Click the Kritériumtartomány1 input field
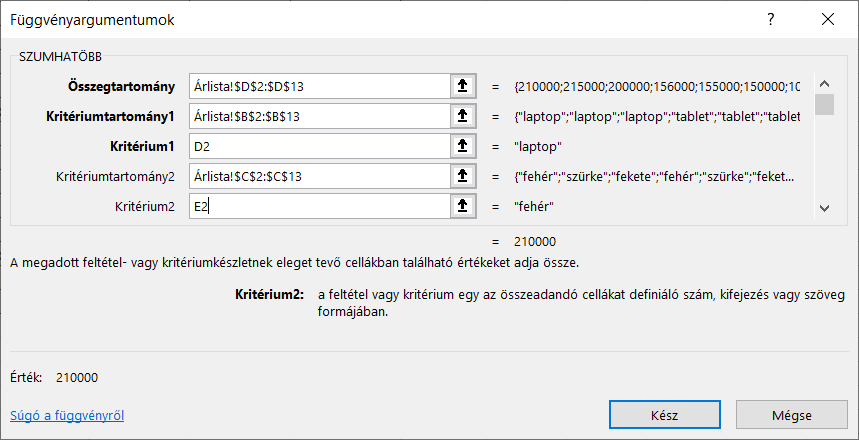 click(318, 116)
